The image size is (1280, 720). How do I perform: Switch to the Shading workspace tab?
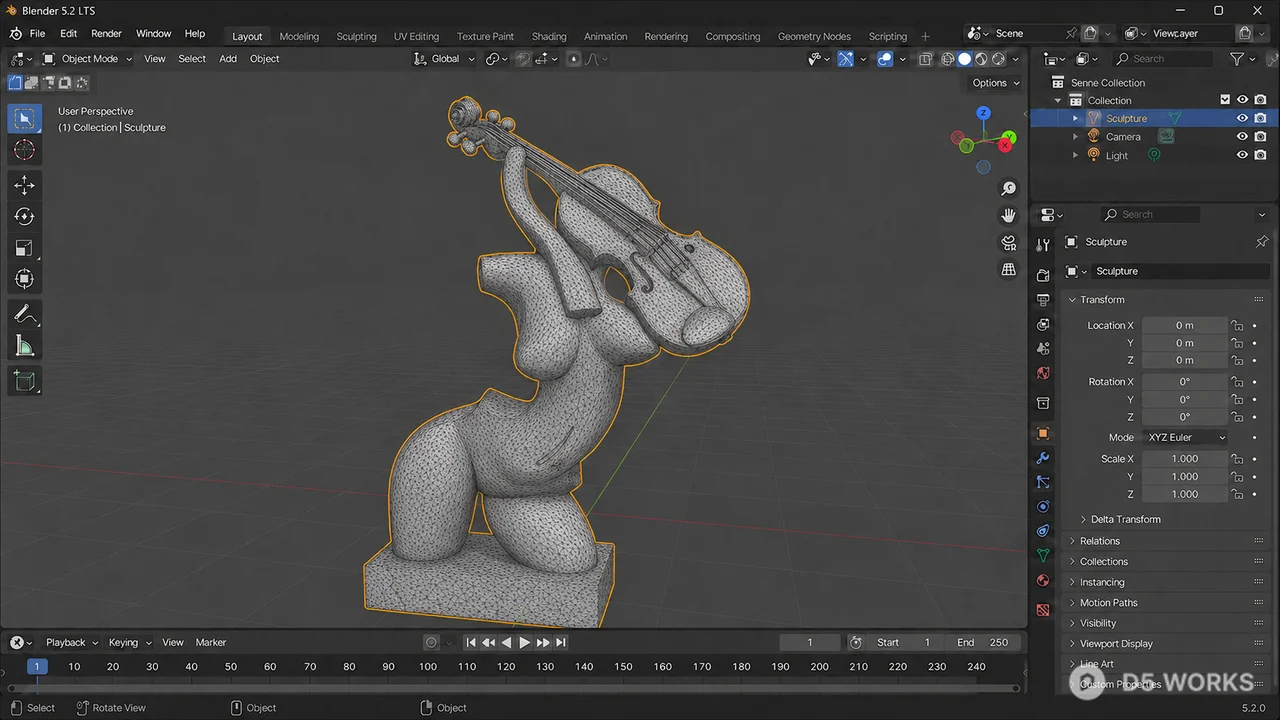[548, 36]
